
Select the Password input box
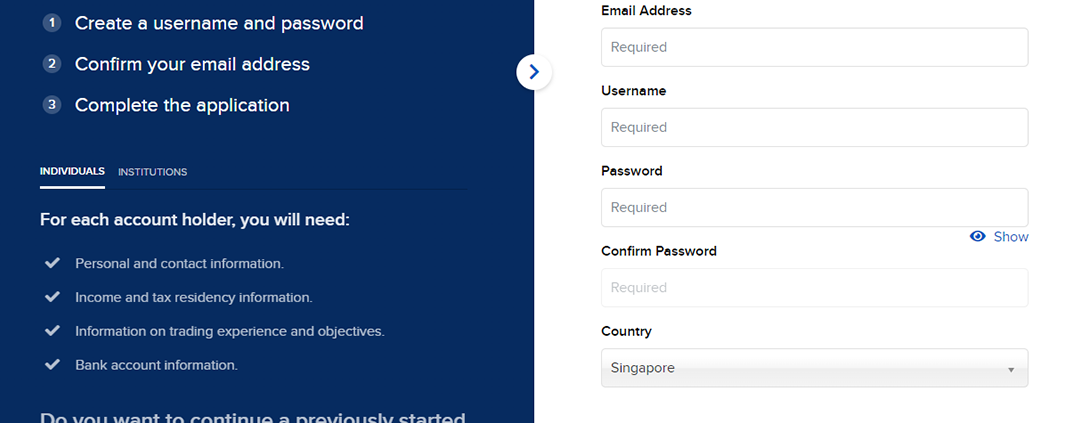(814, 207)
